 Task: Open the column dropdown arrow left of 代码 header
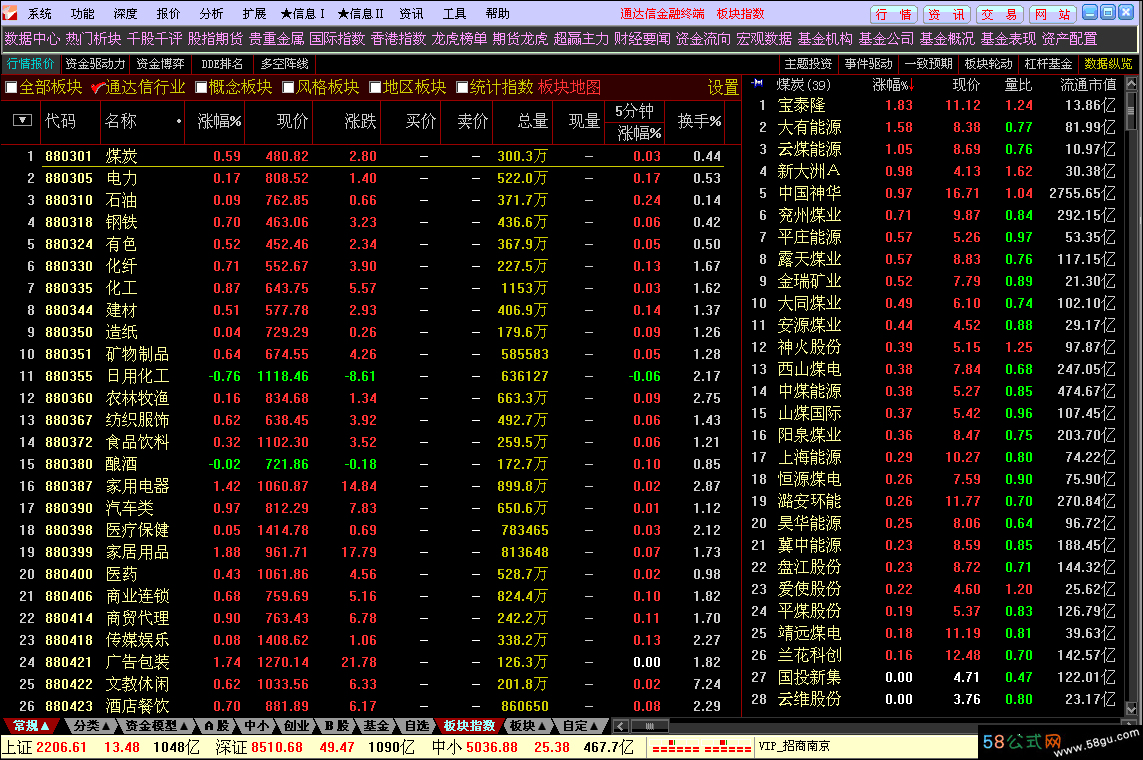click(22, 120)
